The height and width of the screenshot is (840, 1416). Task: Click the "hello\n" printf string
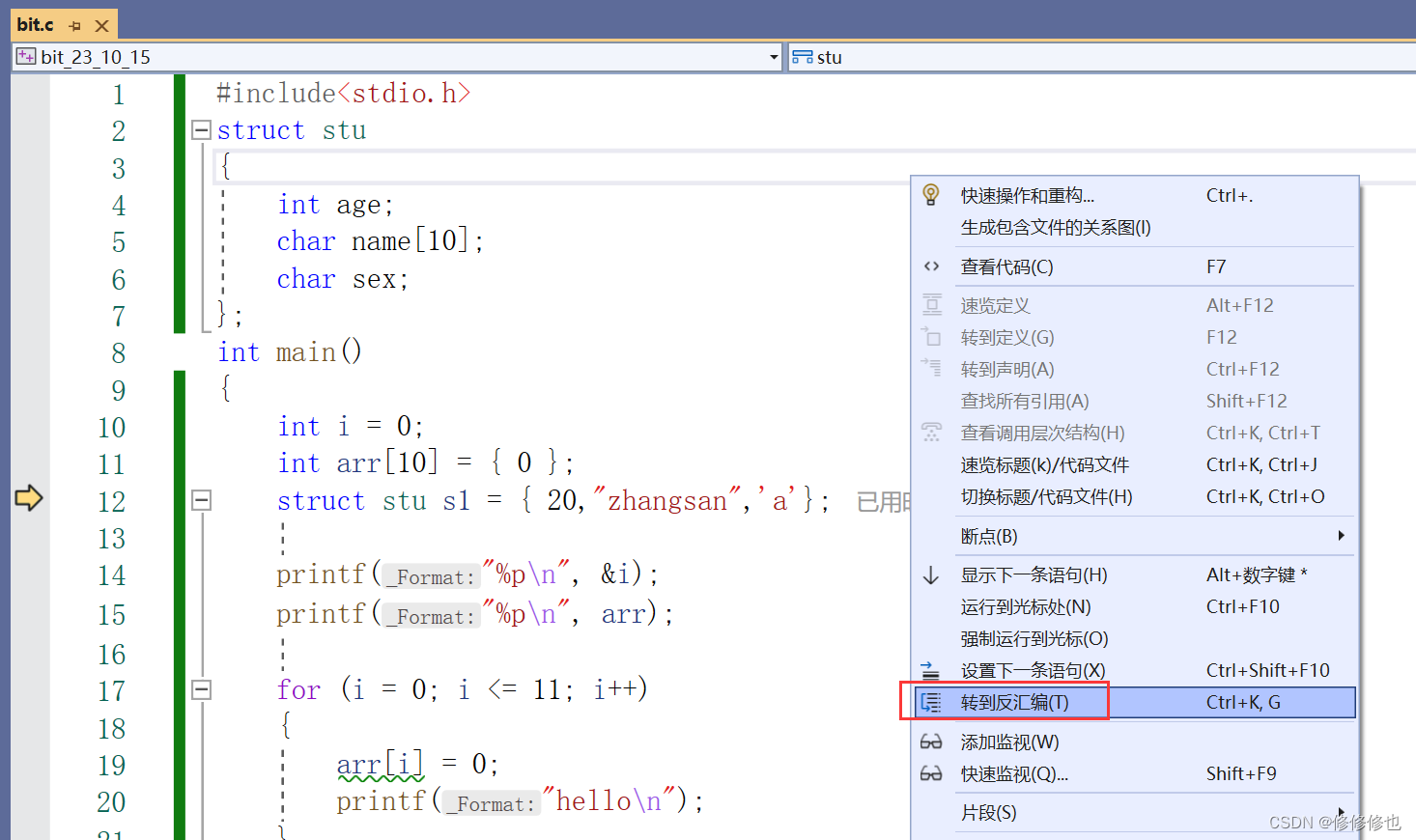tap(609, 800)
